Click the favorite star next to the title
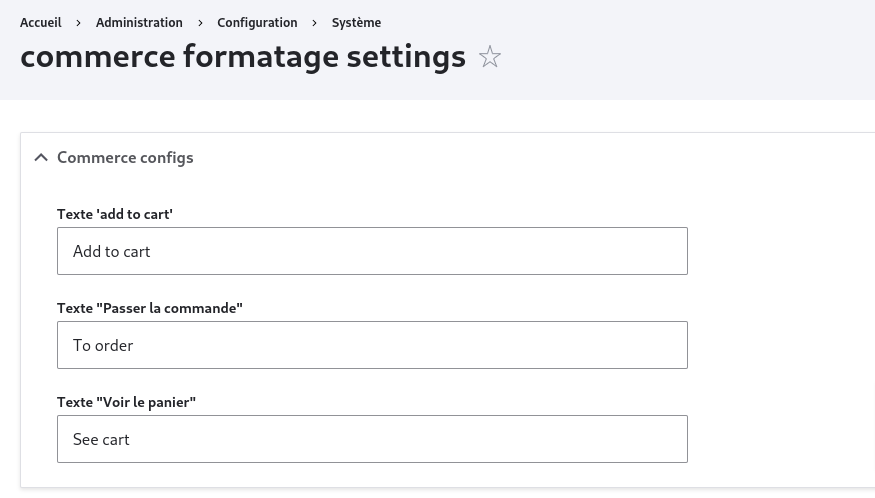 tap(489, 57)
